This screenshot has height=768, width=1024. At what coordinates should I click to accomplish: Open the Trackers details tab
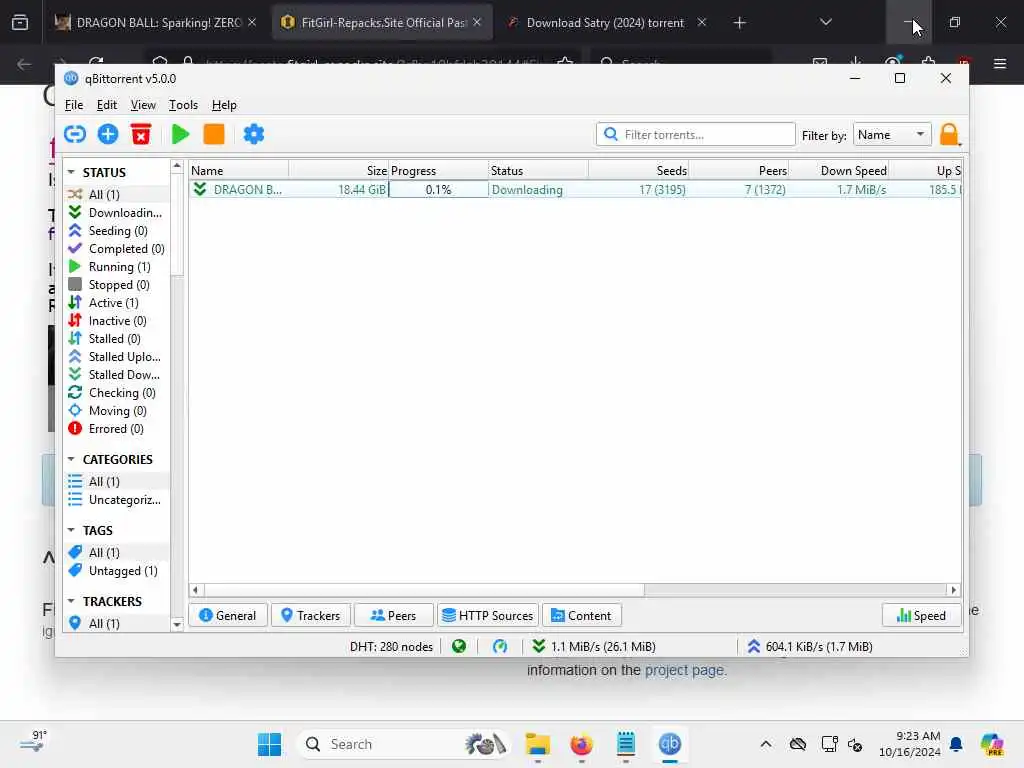[x=311, y=615]
